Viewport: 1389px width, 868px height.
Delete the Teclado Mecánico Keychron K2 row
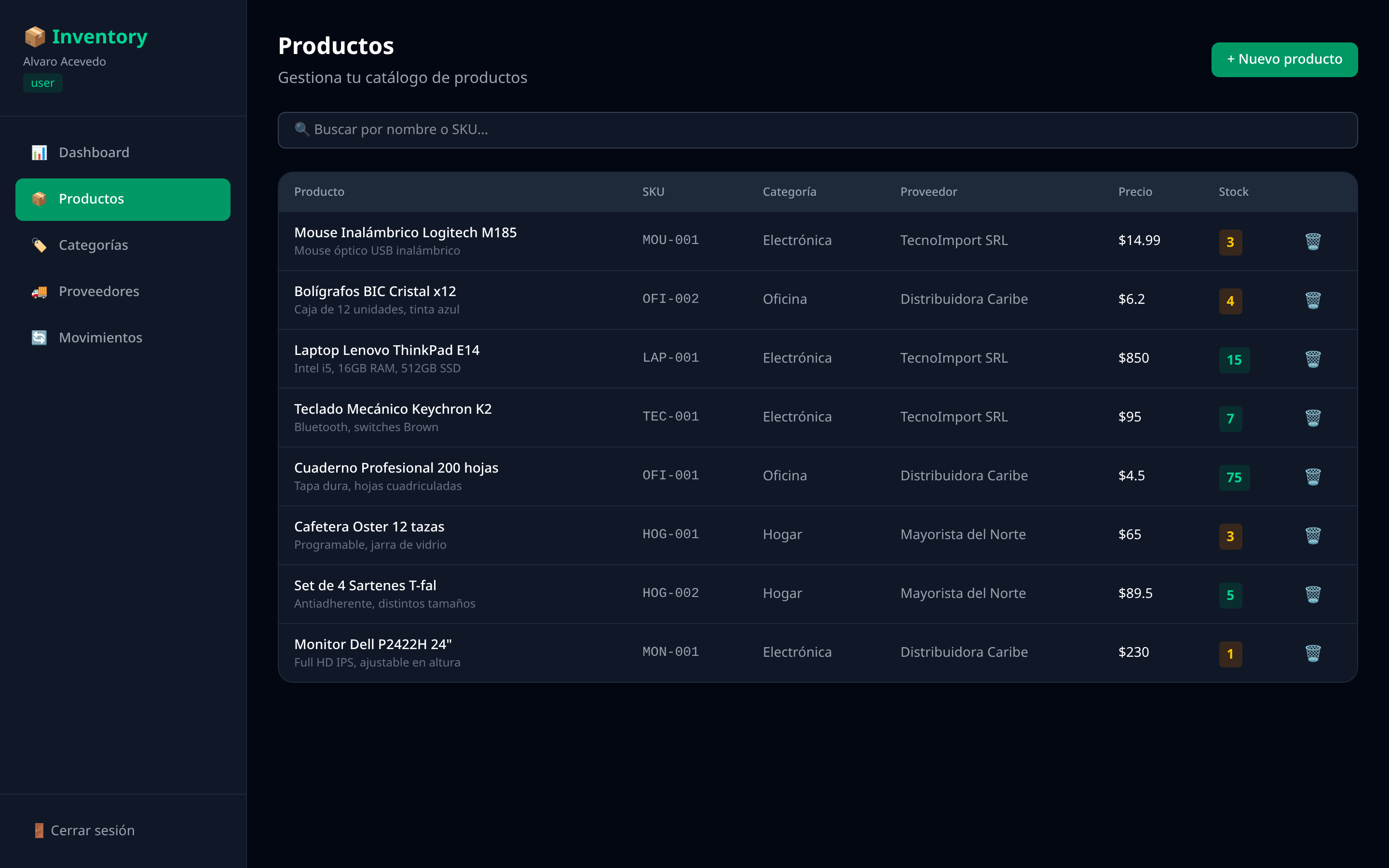click(x=1313, y=418)
